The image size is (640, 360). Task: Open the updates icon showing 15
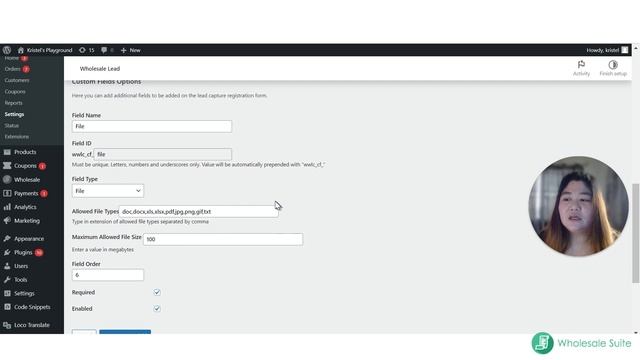(x=82, y=50)
